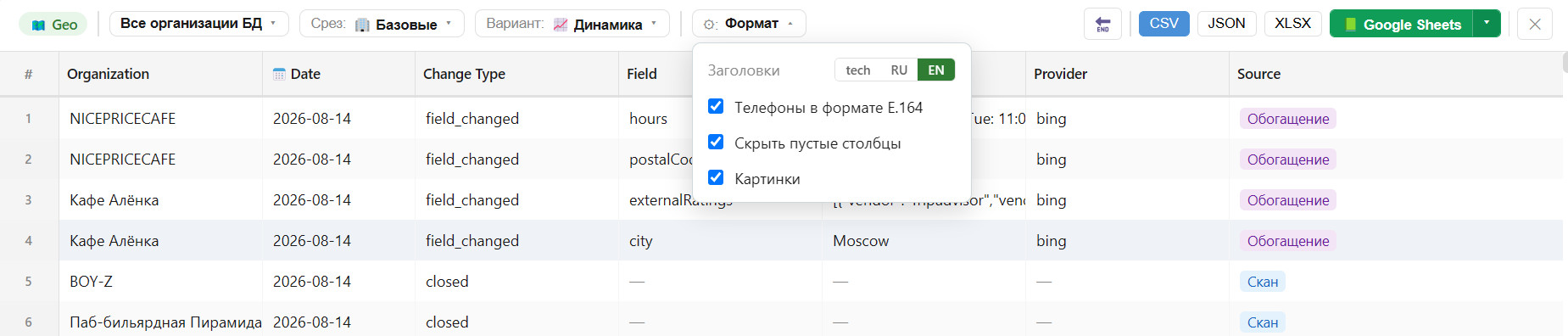Click the Geo map badge
Image resolution: width=1568 pixels, height=336 pixels.
[53, 24]
